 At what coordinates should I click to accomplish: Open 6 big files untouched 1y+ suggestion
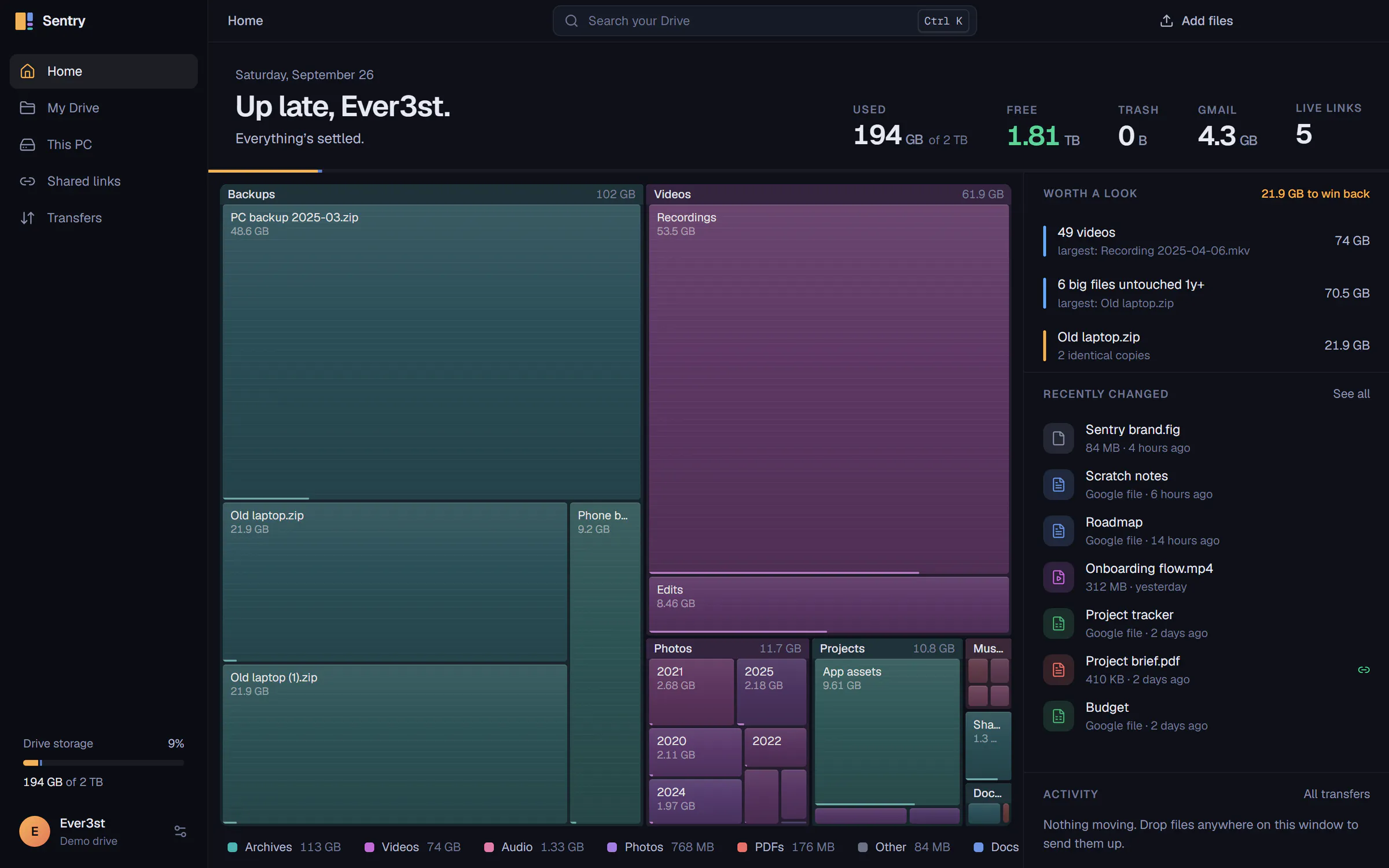coord(1206,293)
